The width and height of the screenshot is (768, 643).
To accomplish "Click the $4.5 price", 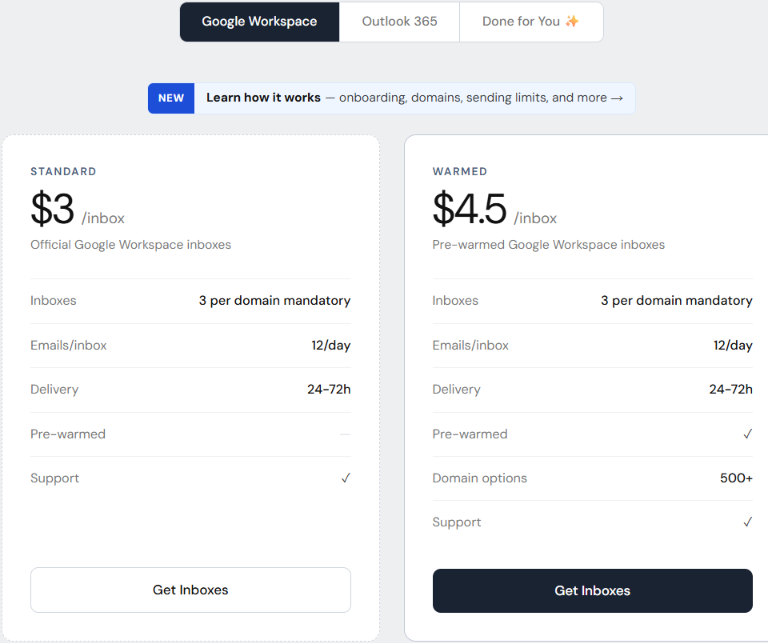I will click(469, 209).
